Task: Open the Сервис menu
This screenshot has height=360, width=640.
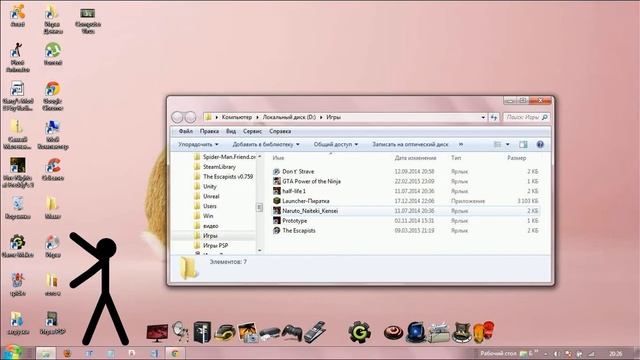Action: point(252,131)
